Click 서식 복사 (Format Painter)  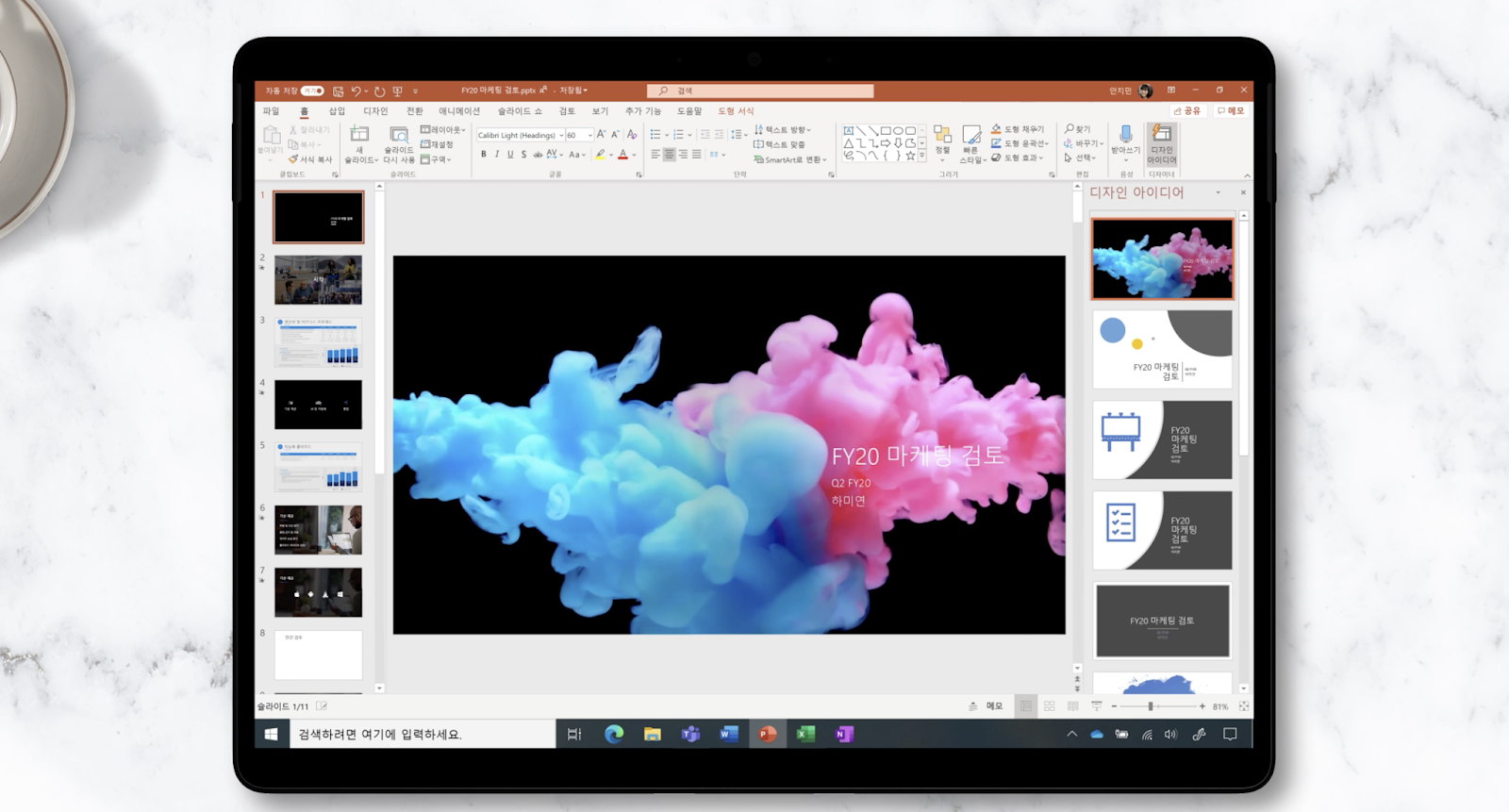[310, 159]
